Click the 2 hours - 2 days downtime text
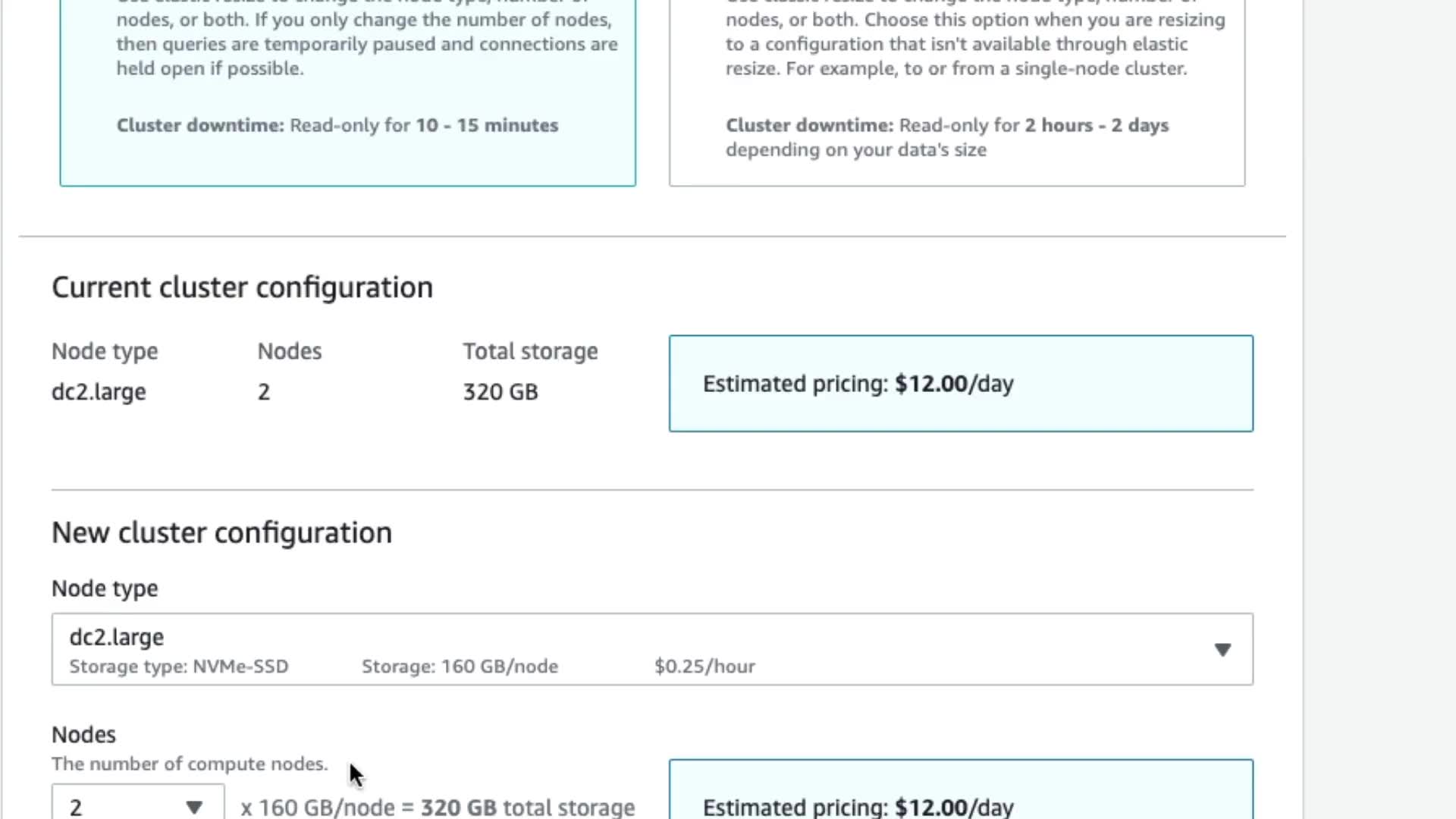 coord(1097,125)
